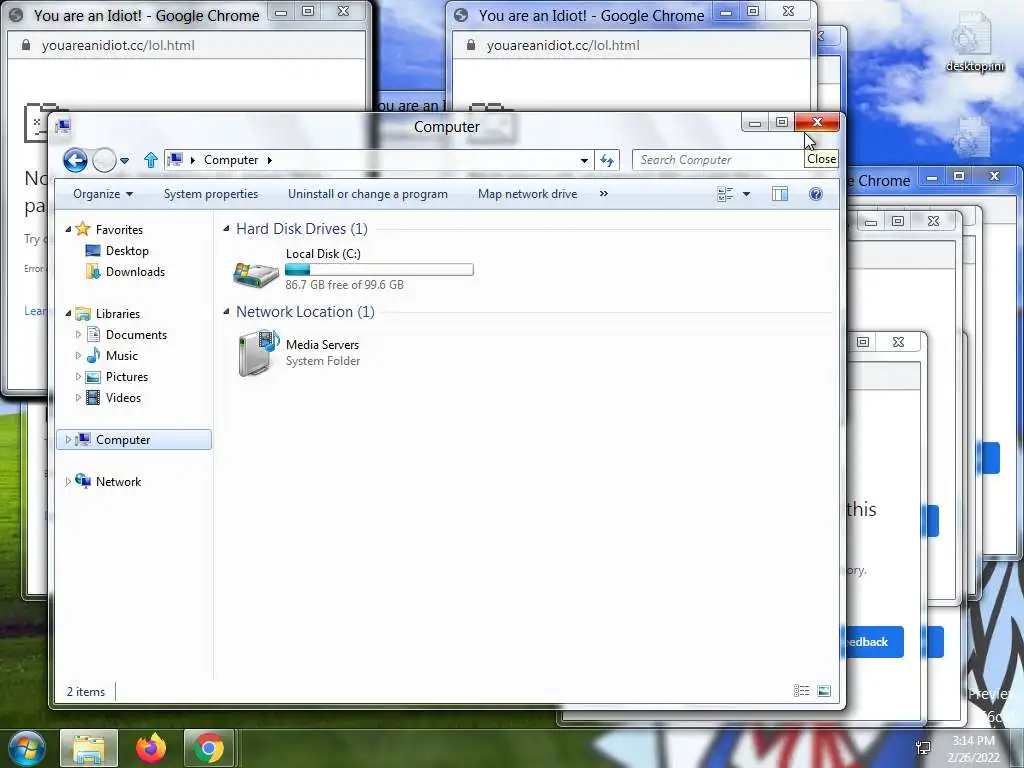Image resolution: width=1024 pixels, height=768 pixels.
Task: Expand the Videos library arrow
Action: point(78,398)
